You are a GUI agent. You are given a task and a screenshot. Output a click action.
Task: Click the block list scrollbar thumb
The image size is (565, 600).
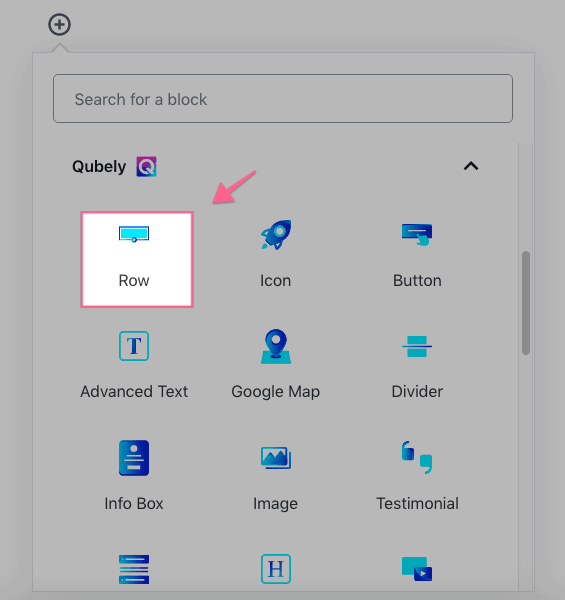tap(526, 303)
